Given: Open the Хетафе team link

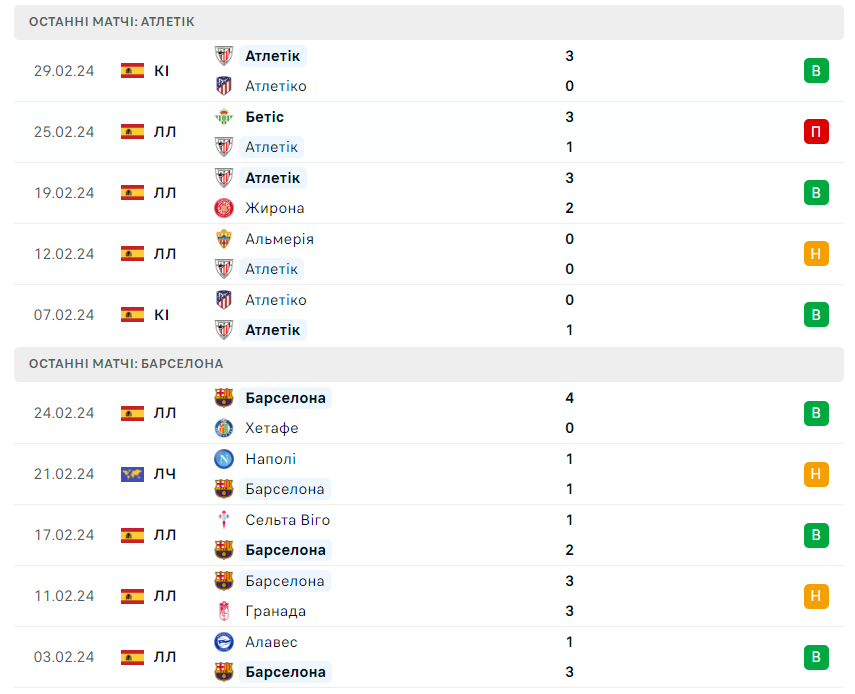Looking at the screenshot, I should point(272,428).
